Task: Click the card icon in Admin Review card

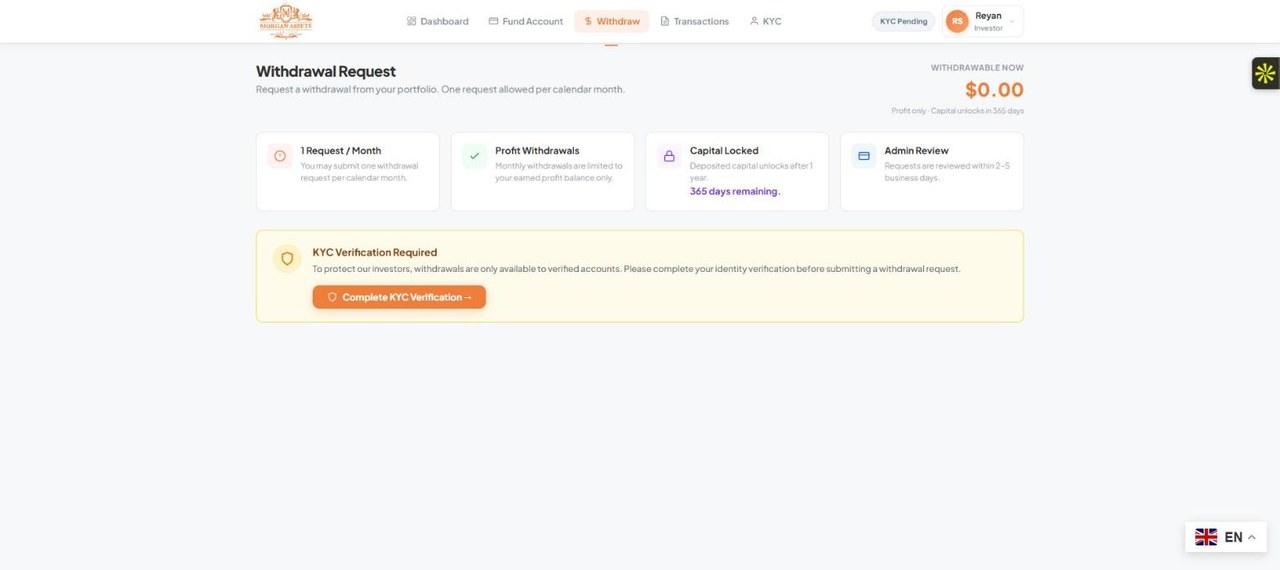Action: (x=864, y=156)
